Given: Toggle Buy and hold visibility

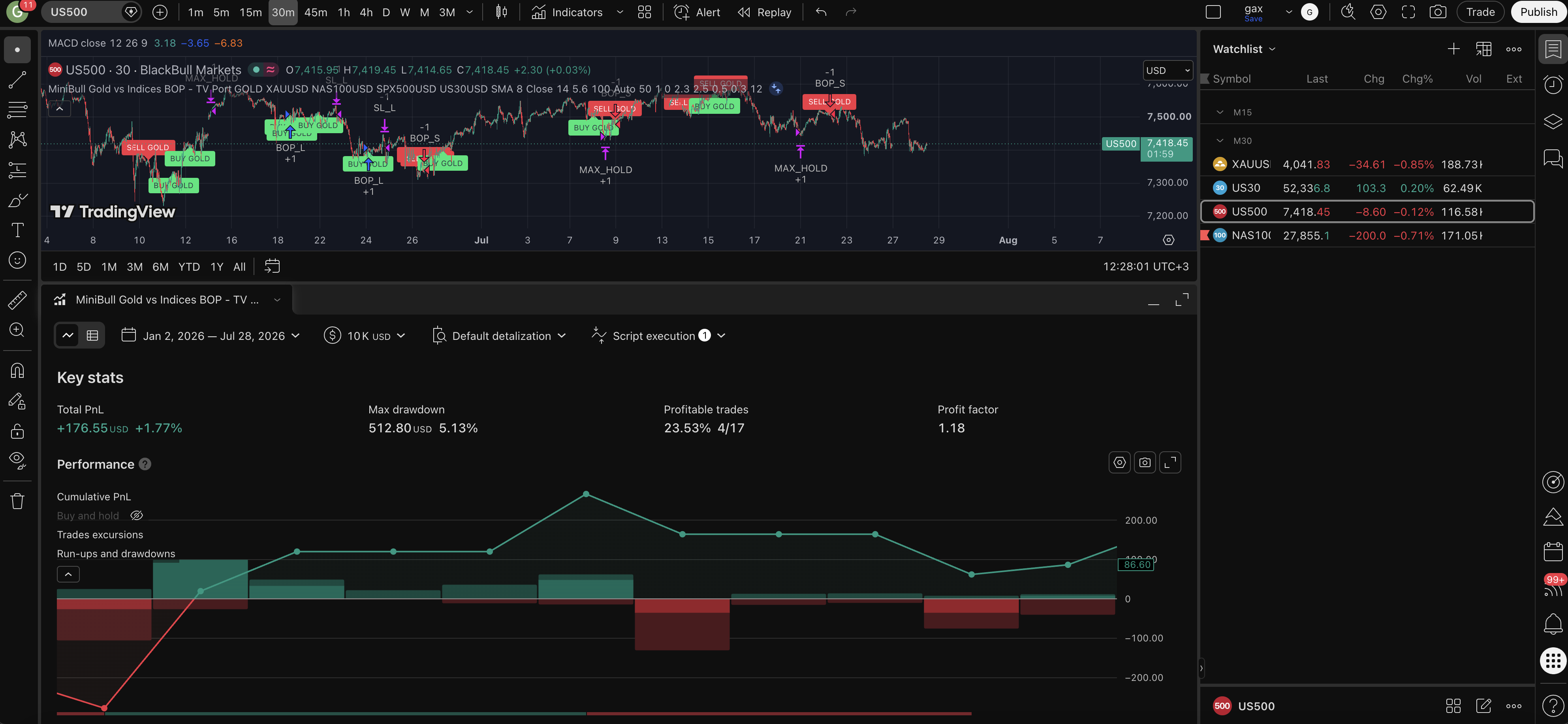Looking at the screenshot, I should [137, 516].
